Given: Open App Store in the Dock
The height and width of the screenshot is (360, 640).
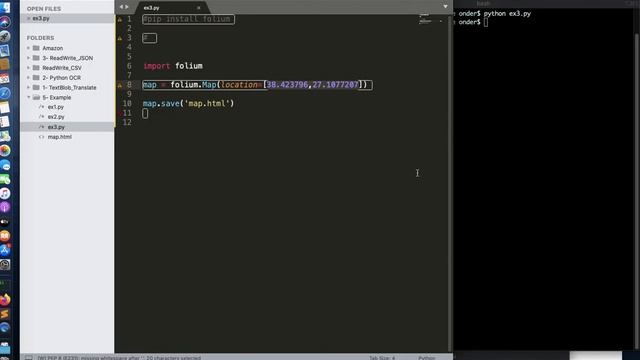Looking at the screenshot, I should [5, 251].
